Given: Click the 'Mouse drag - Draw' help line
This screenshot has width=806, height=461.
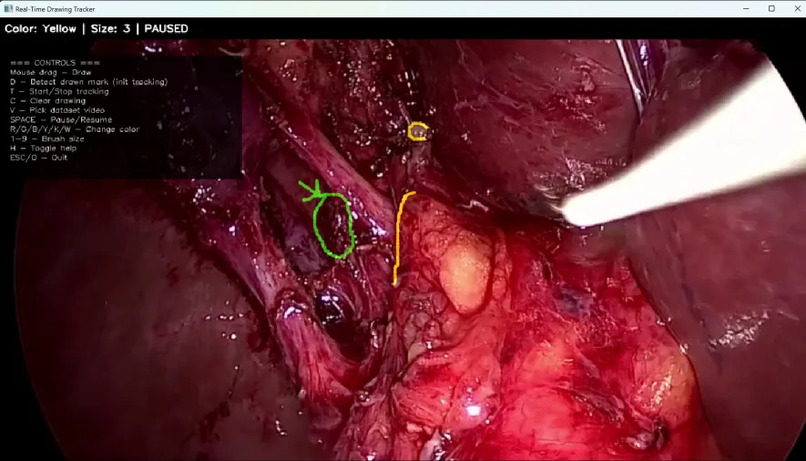Looking at the screenshot, I should [x=50, y=72].
